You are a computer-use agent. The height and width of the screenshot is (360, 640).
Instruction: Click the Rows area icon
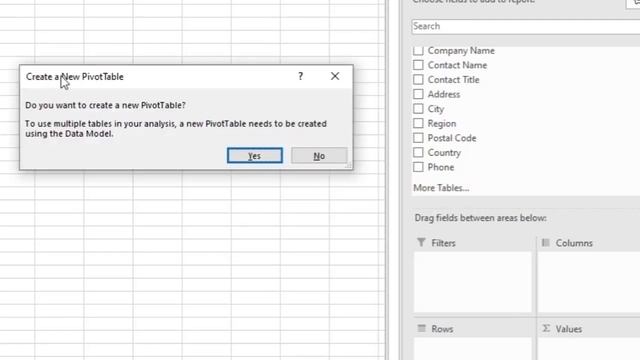coord(422,328)
